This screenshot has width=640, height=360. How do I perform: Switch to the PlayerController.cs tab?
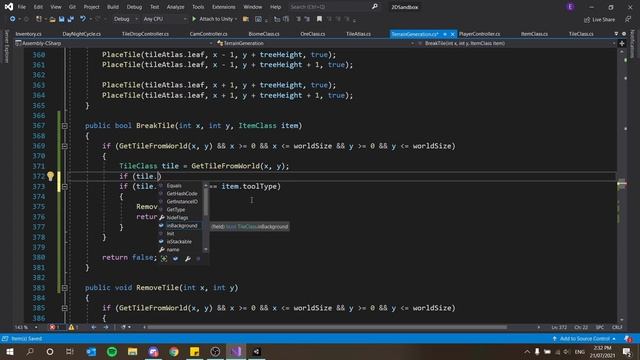pos(479,34)
